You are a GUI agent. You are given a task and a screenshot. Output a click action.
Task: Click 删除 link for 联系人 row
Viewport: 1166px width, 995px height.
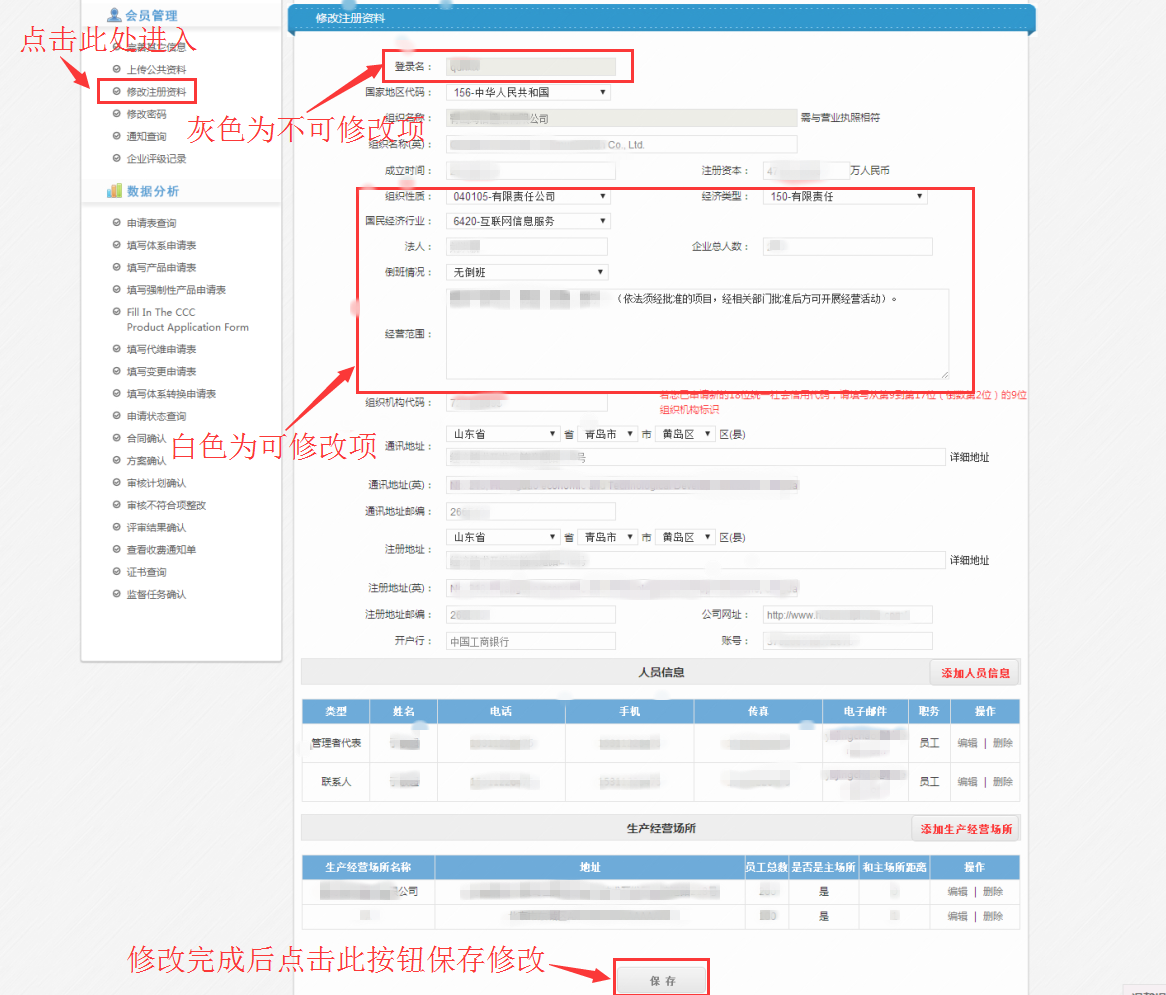click(1003, 782)
